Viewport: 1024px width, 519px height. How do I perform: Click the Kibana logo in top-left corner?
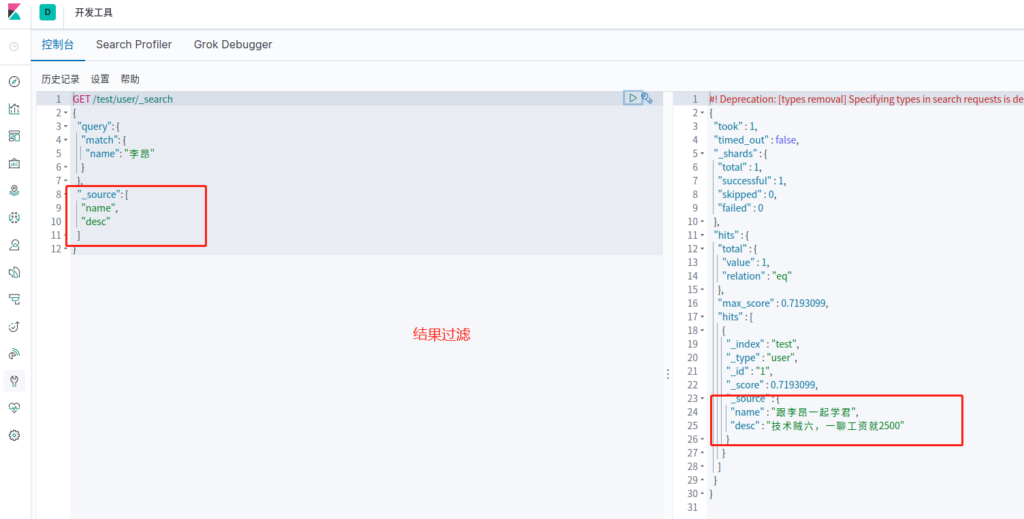14,12
